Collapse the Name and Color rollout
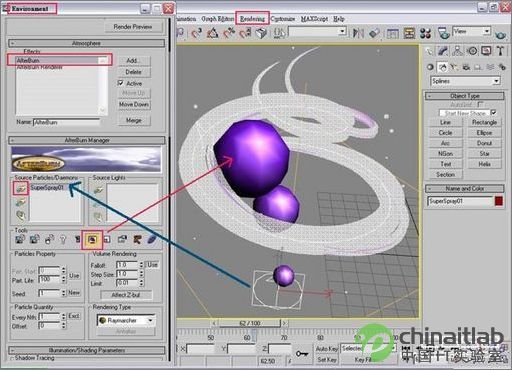The width and height of the screenshot is (512, 370). pyautogui.click(x=464, y=188)
